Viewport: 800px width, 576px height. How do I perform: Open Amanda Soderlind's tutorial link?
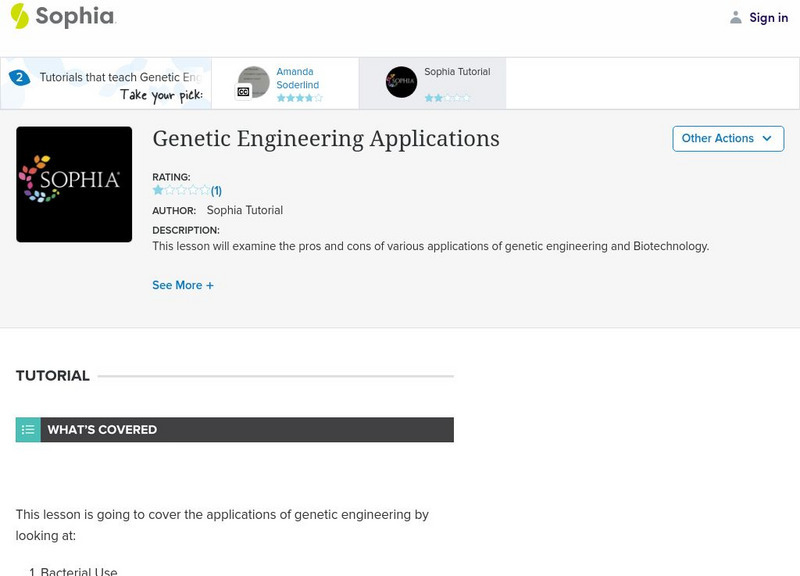pos(297,78)
